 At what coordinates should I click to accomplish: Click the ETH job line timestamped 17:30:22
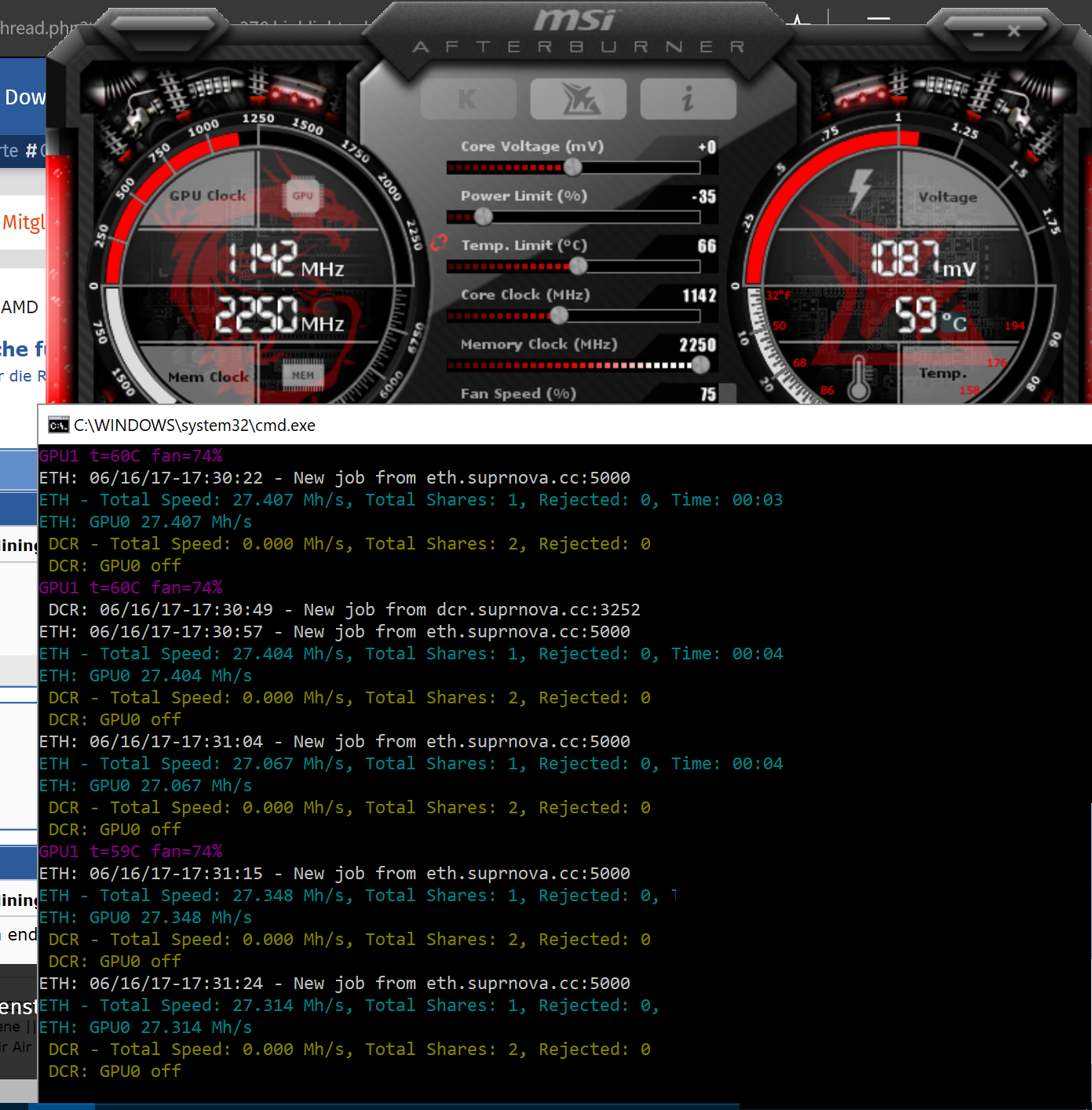[x=334, y=478]
